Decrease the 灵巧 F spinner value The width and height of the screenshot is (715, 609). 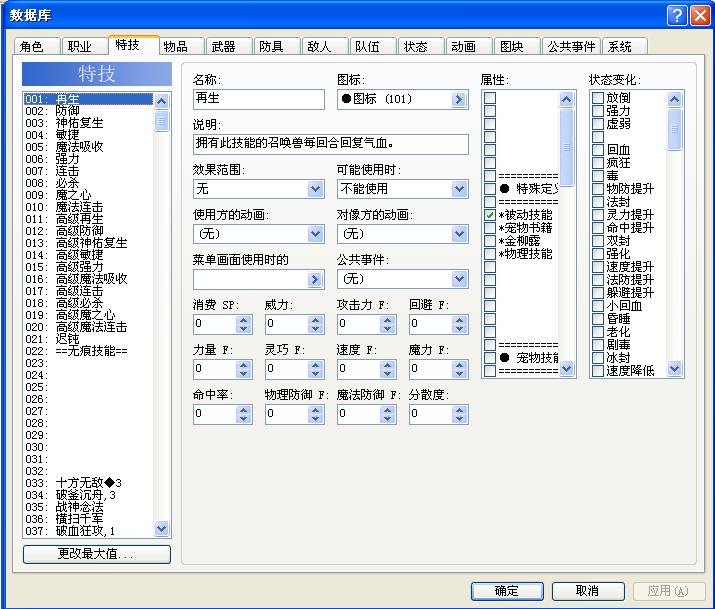pyautogui.click(x=316, y=374)
